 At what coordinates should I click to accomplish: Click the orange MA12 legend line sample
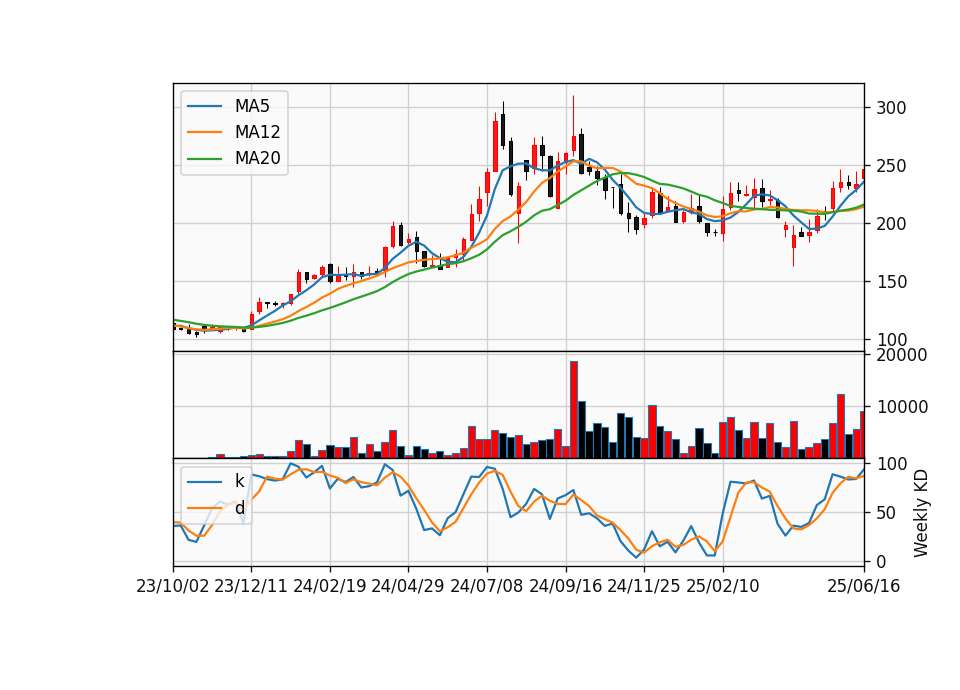(204, 132)
